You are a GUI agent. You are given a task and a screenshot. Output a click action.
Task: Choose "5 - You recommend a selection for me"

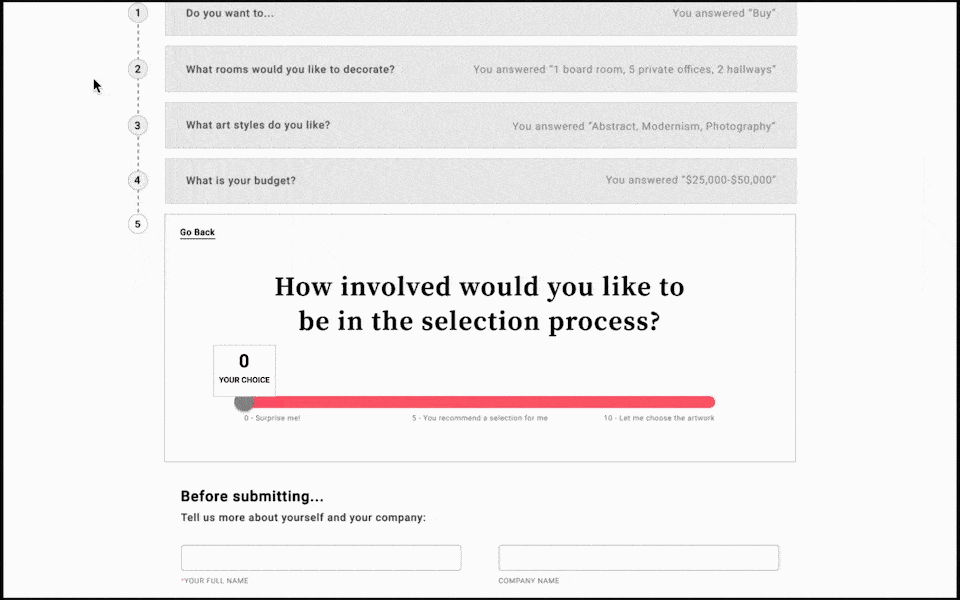480,418
